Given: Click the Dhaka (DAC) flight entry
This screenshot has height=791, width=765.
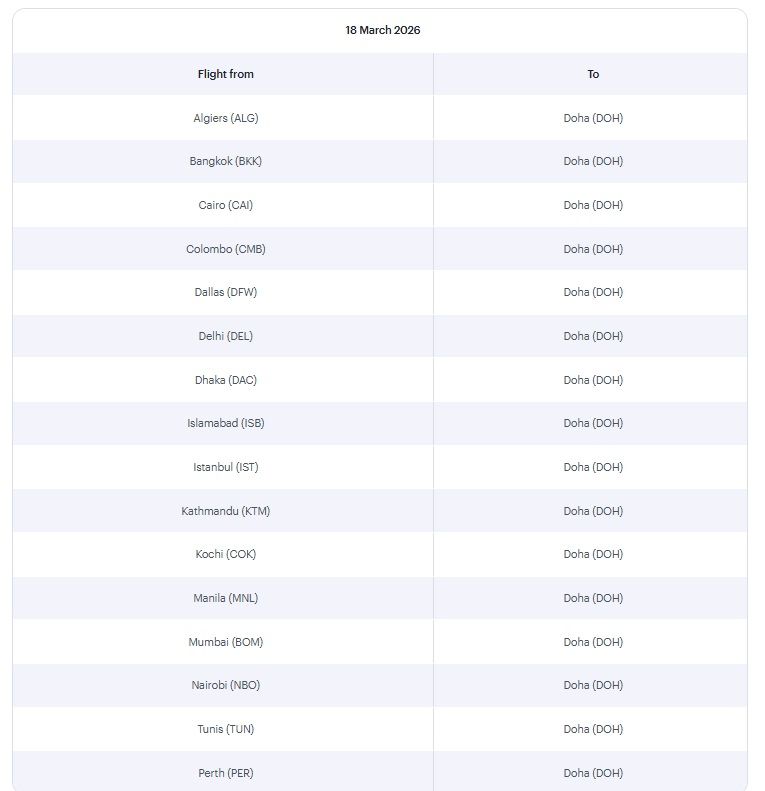Looking at the screenshot, I should (226, 380).
